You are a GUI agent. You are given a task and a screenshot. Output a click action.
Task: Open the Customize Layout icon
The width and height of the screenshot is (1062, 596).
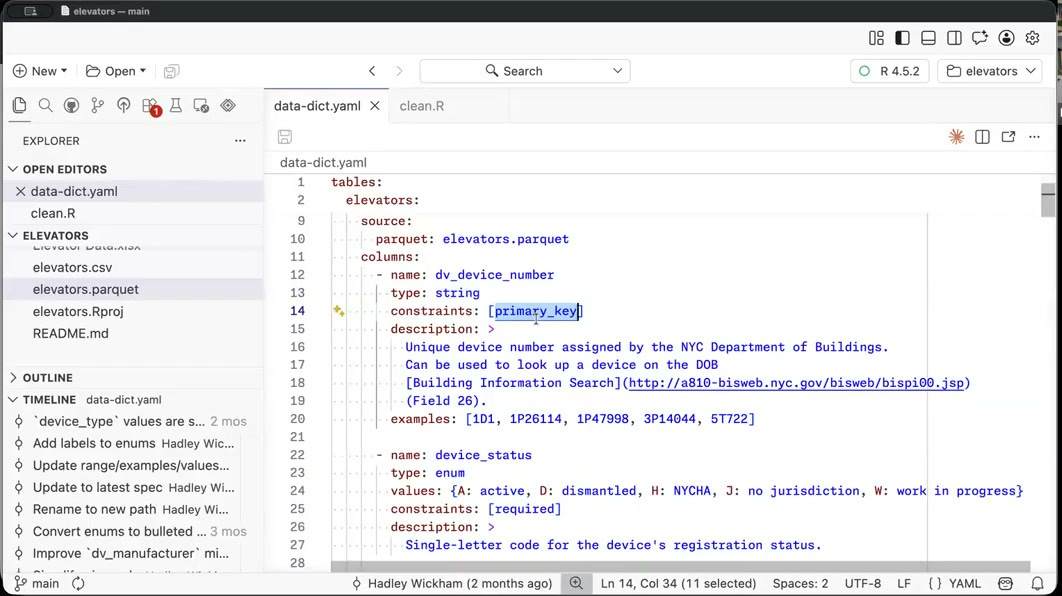coord(876,38)
